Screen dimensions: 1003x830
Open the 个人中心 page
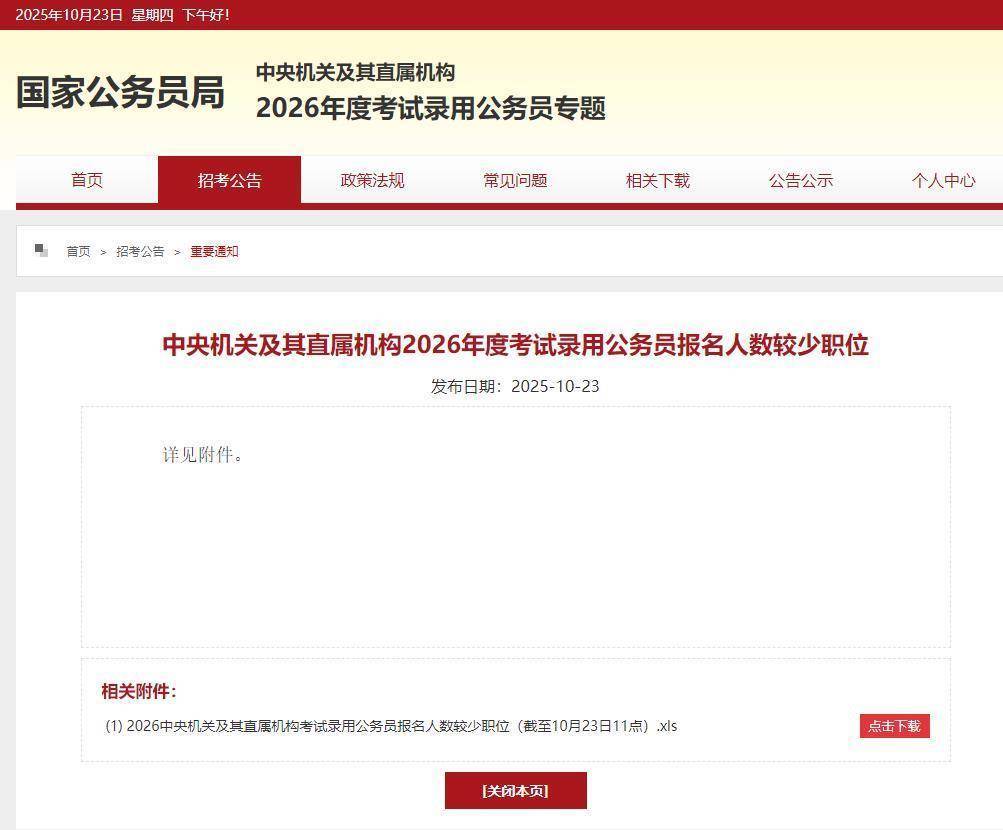(x=942, y=180)
